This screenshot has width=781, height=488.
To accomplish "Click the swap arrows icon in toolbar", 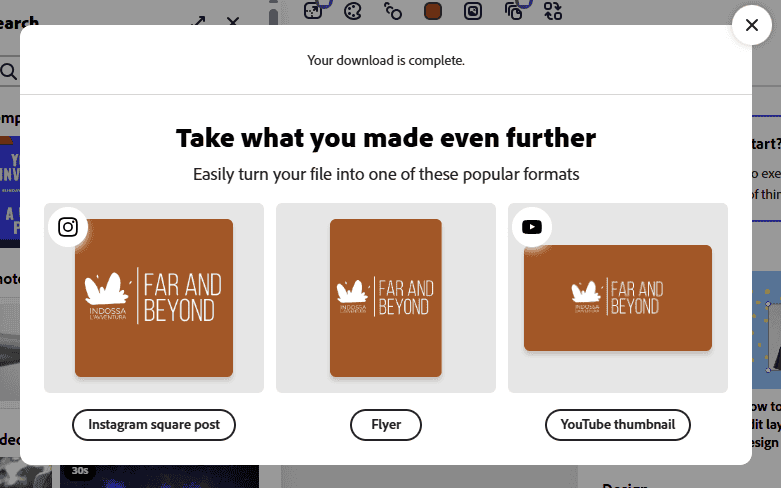I will click(553, 11).
